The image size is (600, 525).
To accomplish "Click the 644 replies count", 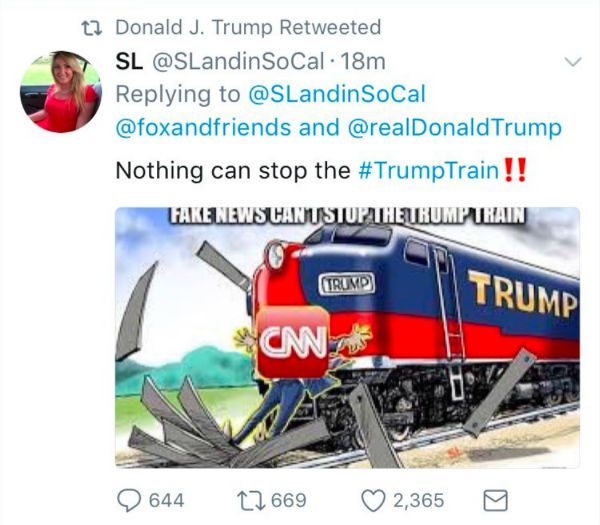I will point(166,499).
